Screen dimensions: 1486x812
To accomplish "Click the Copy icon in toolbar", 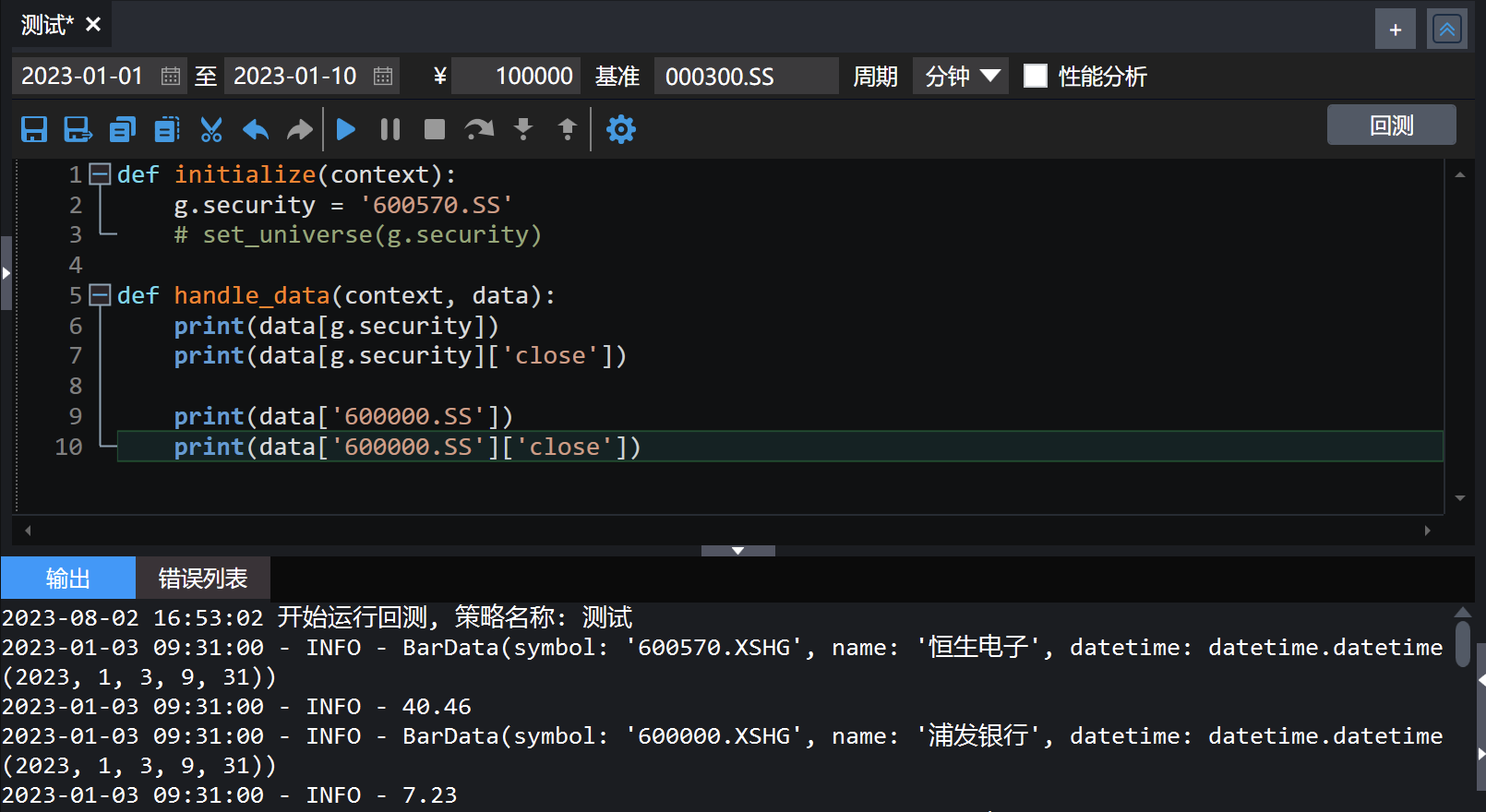I will pos(122,129).
